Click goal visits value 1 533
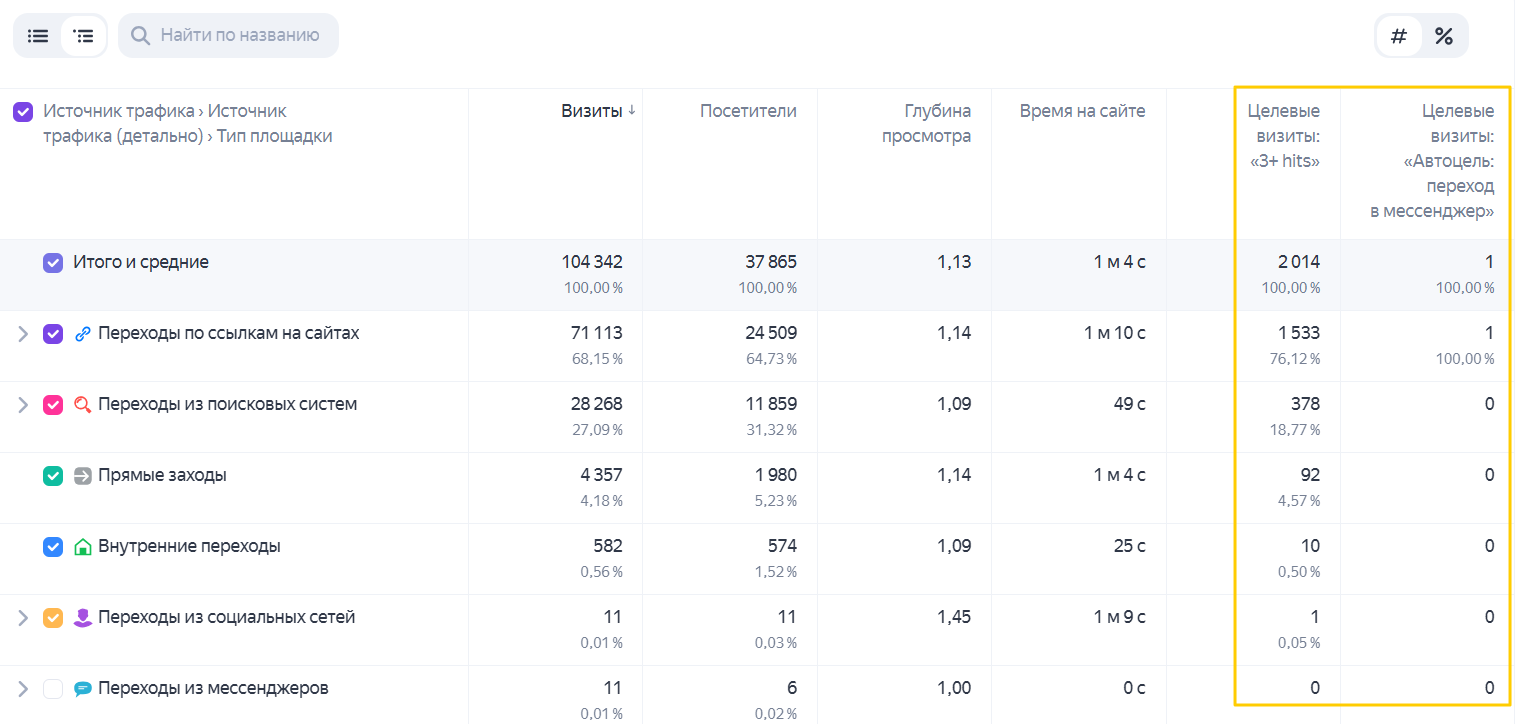 [1298, 333]
